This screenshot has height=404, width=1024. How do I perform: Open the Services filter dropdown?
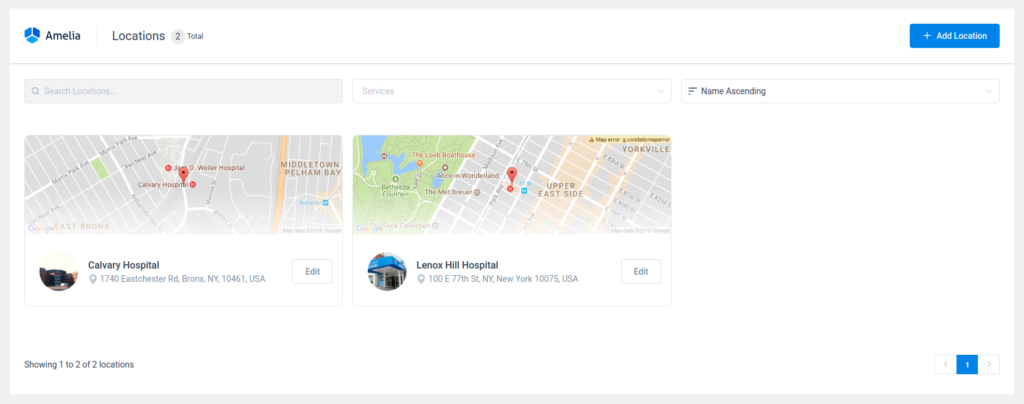[512, 91]
